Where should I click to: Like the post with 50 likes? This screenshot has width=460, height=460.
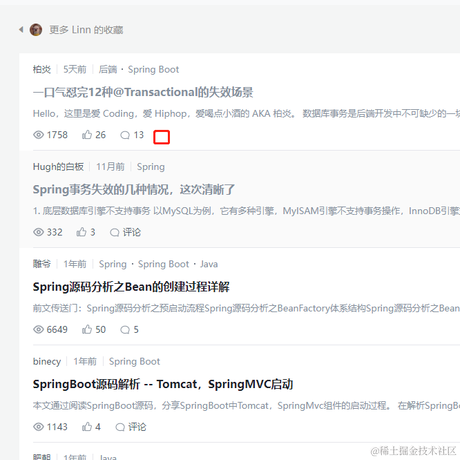click(87, 329)
